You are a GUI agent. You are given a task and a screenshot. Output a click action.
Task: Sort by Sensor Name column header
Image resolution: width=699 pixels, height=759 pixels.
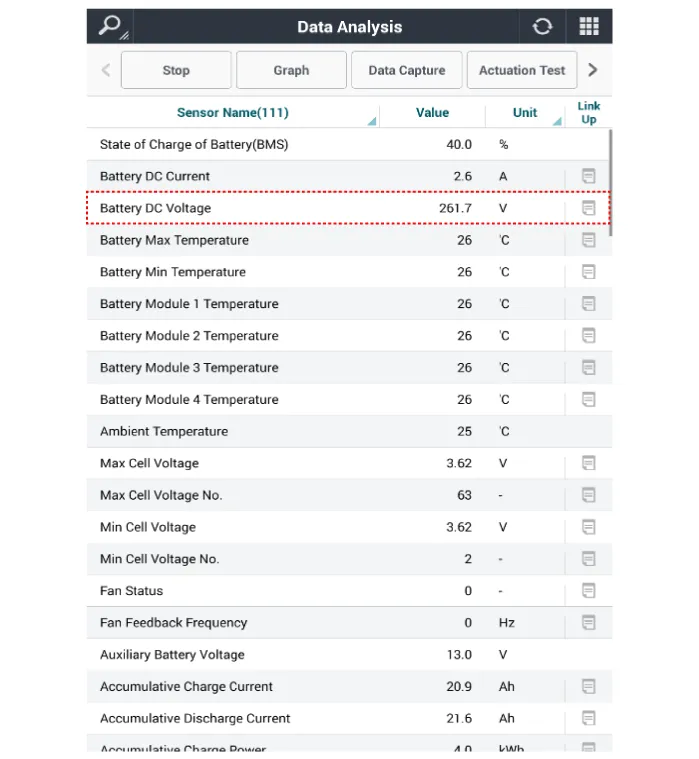tap(232, 113)
